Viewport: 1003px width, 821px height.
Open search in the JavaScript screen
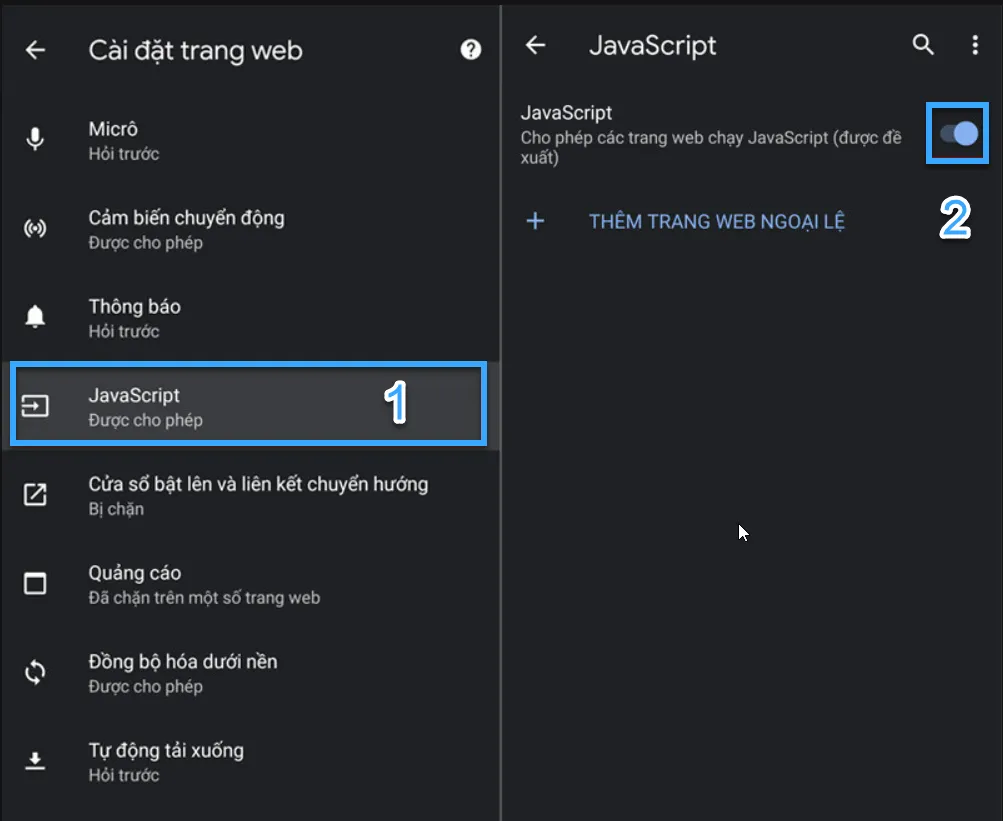click(922, 45)
